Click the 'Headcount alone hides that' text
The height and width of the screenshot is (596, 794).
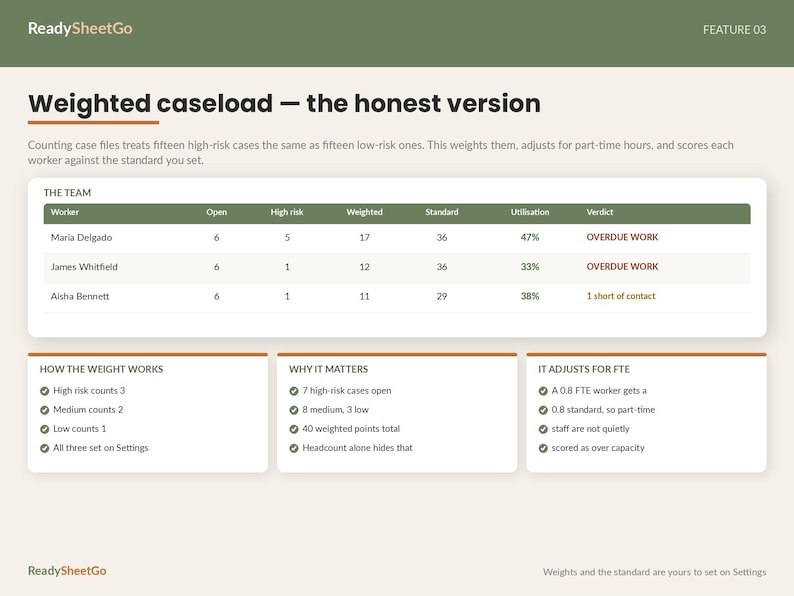point(358,448)
